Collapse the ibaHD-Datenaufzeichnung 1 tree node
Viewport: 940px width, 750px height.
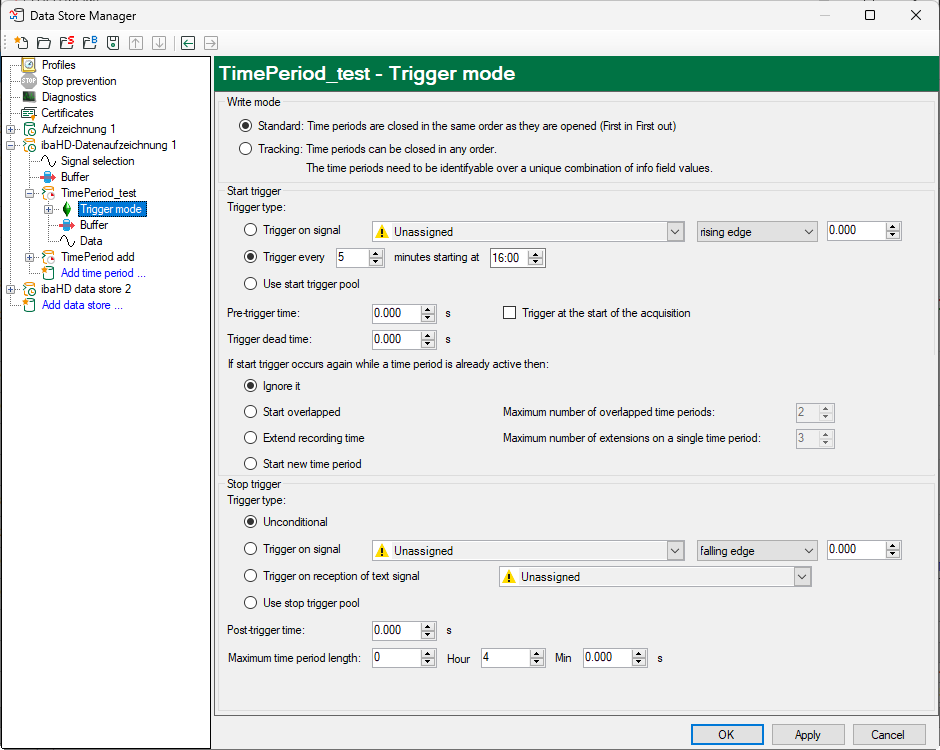[10, 146]
